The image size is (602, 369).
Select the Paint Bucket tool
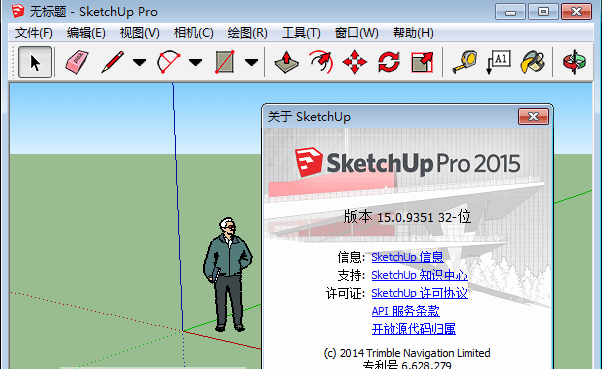pos(533,62)
